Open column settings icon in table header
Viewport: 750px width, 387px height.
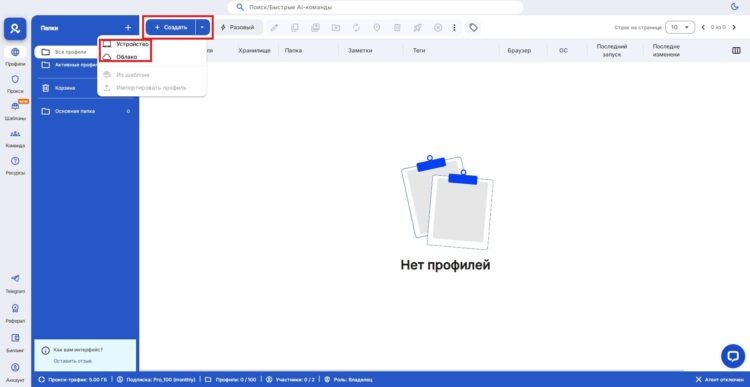tap(736, 50)
